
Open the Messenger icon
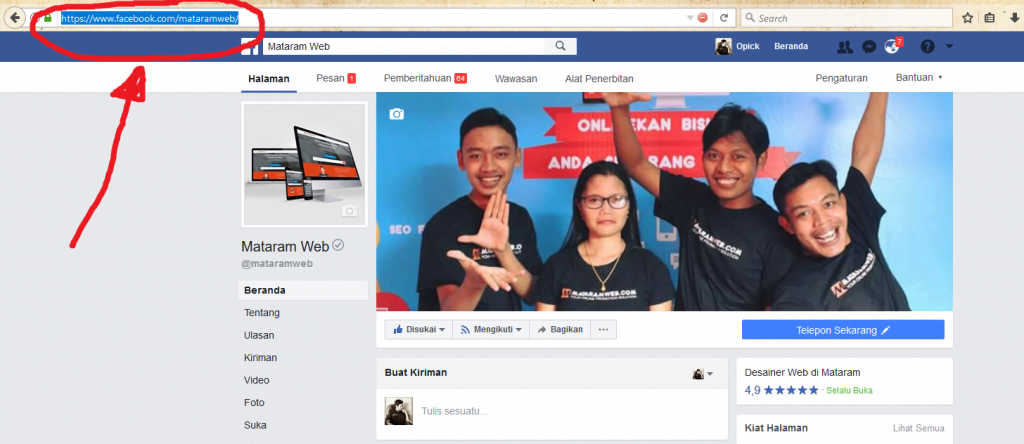pos(869,46)
